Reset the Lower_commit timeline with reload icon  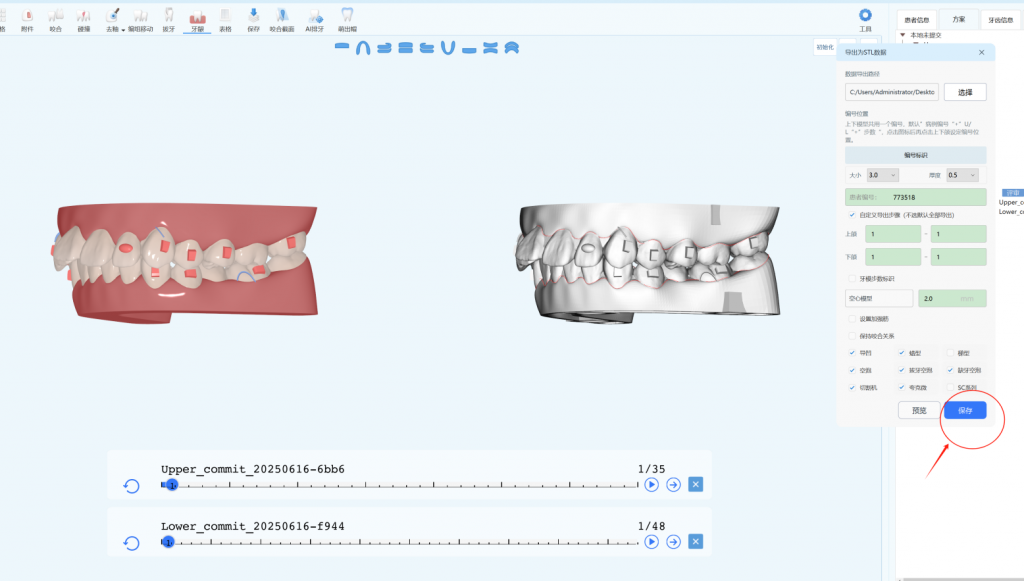click(x=131, y=543)
